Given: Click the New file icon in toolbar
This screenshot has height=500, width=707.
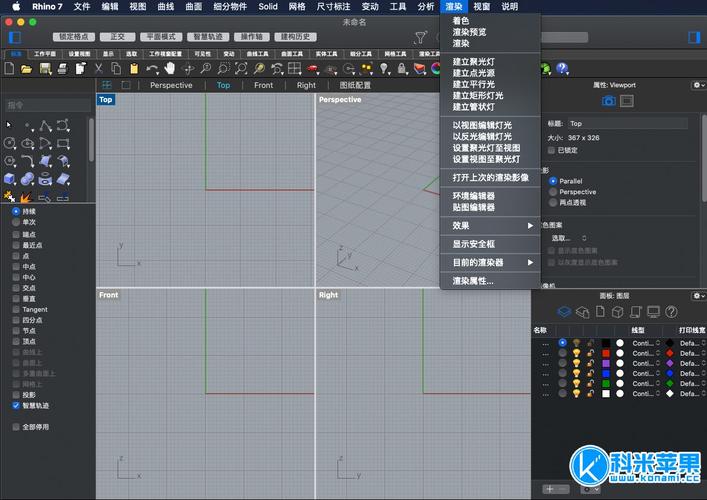Looking at the screenshot, I should click(x=9, y=69).
